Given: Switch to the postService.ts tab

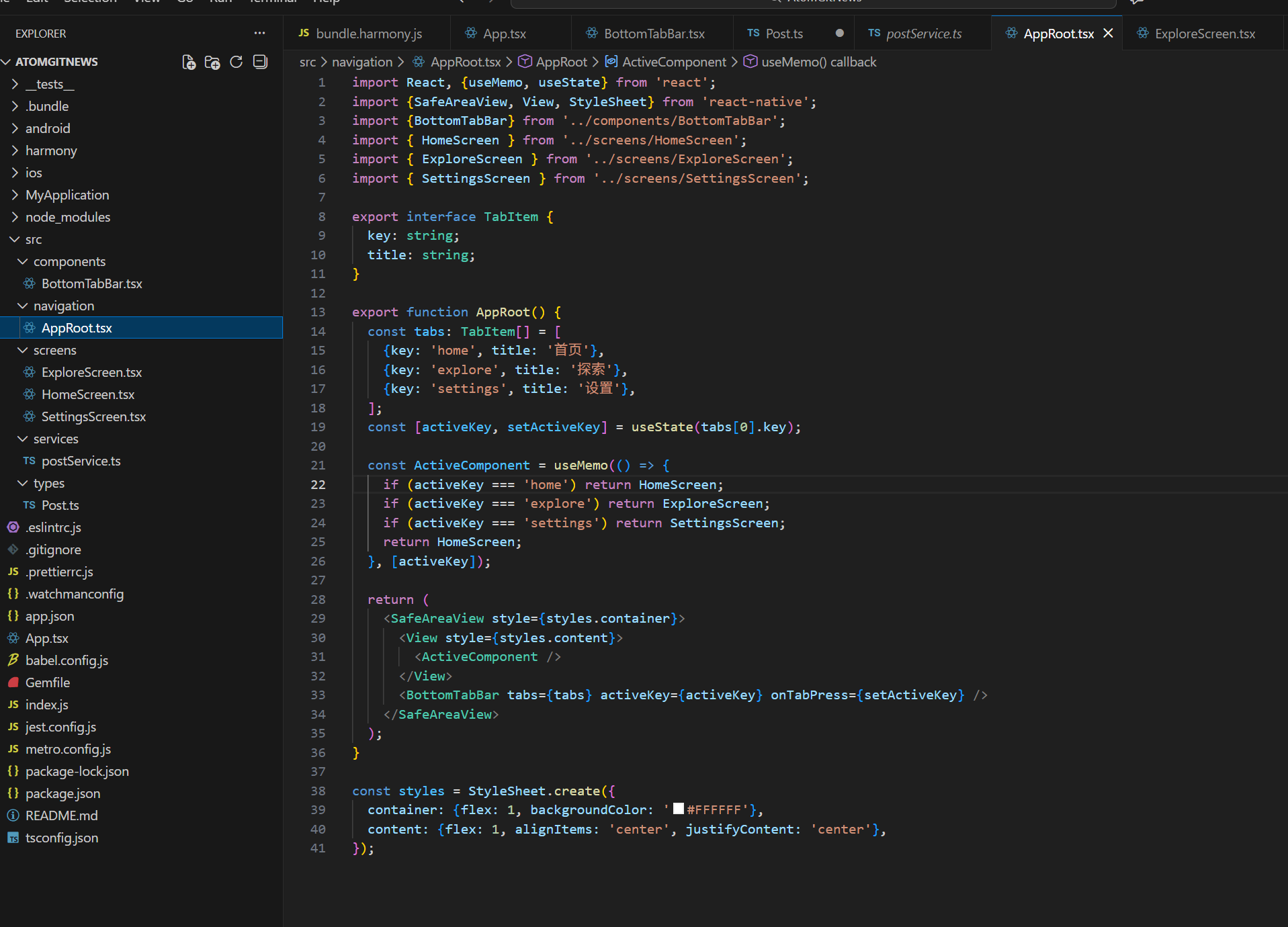Looking at the screenshot, I should pyautogui.click(x=924, y=33).
